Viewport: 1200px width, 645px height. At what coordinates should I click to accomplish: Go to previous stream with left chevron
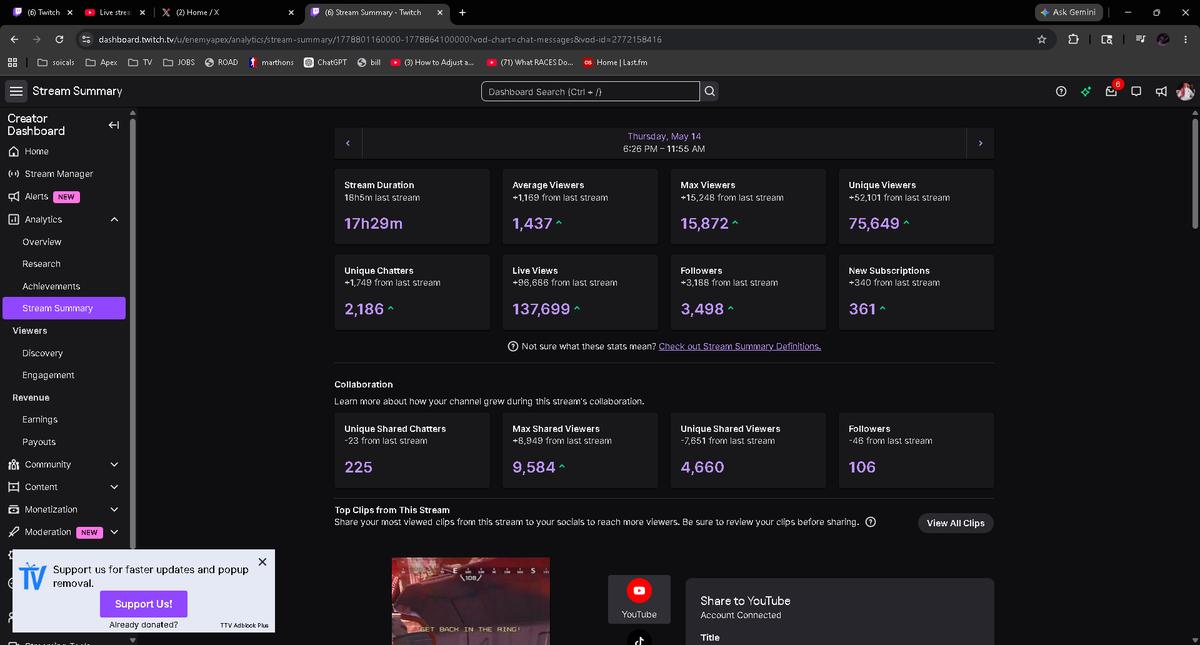347,143
